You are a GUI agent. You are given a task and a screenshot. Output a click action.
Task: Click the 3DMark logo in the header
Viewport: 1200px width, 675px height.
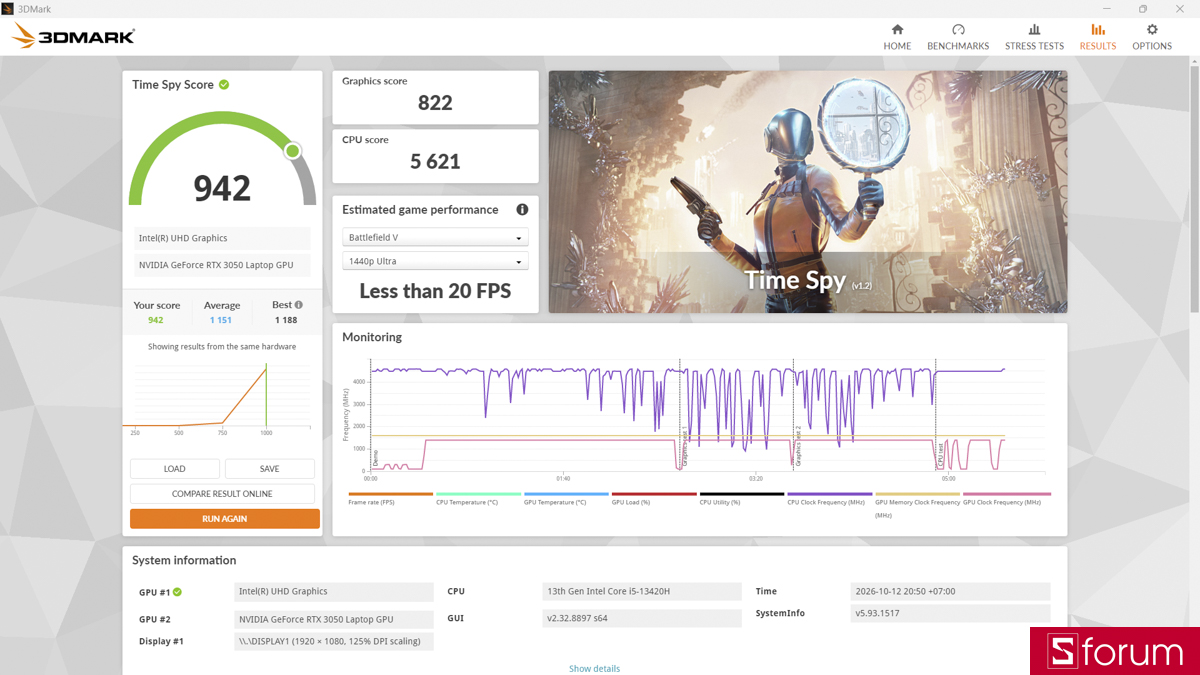pyautogui.click(x=73, y=37)
